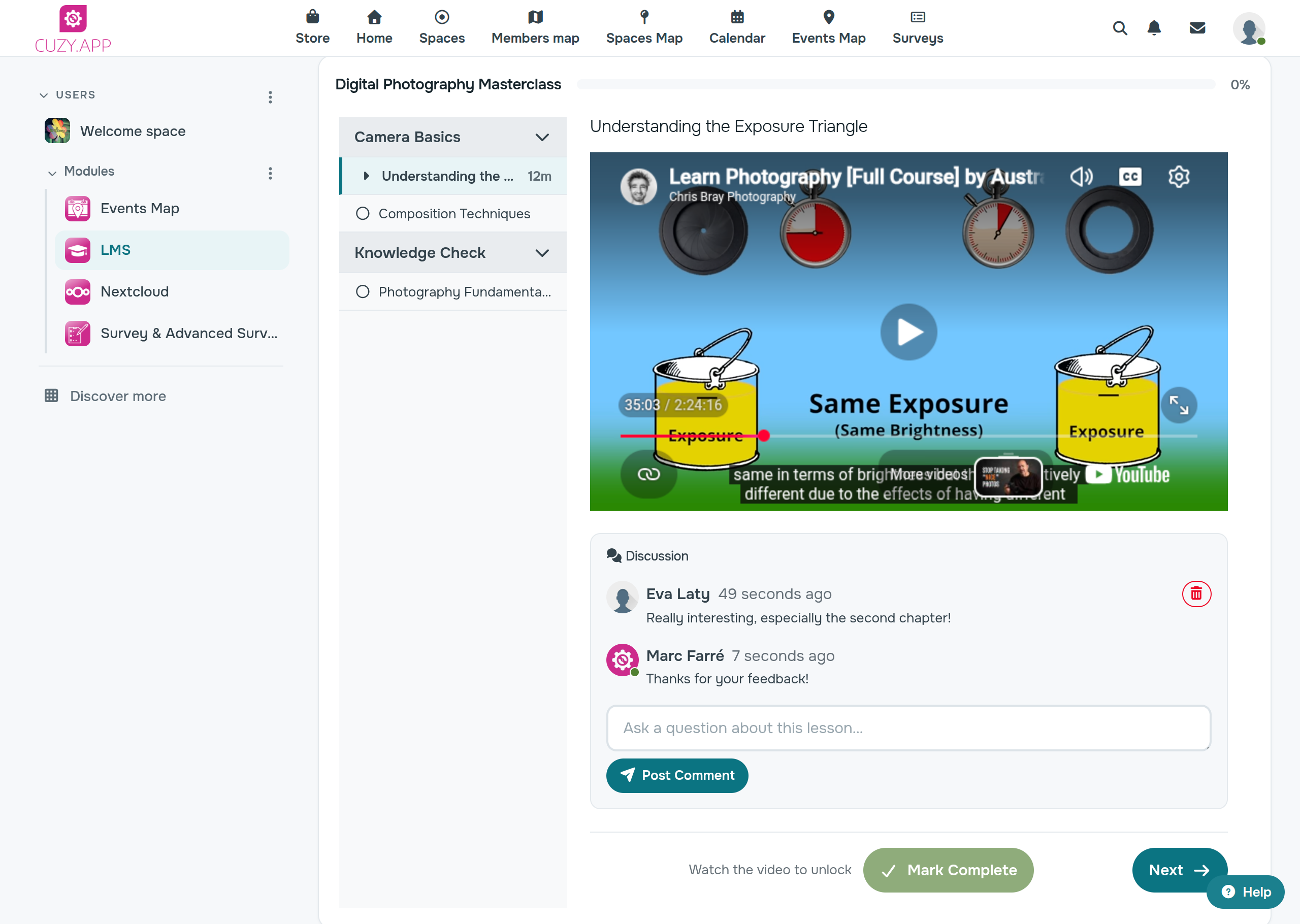Screen dimensions: 1300x924
Task: Delete Eva Laty's comment with trash icon
Action: [x=1196, y=594]
